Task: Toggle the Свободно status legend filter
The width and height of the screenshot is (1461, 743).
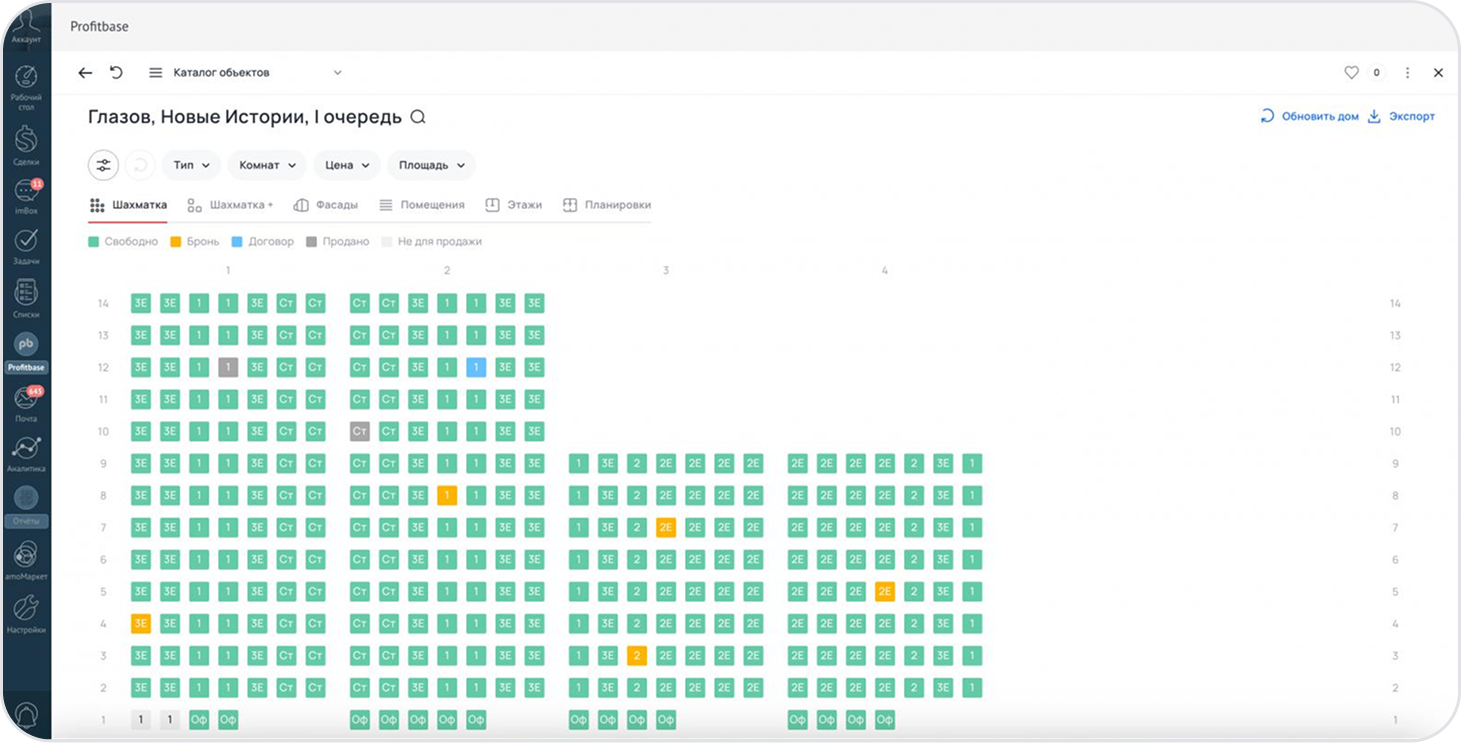Action: pyautogui.click(x=123, y=241)
